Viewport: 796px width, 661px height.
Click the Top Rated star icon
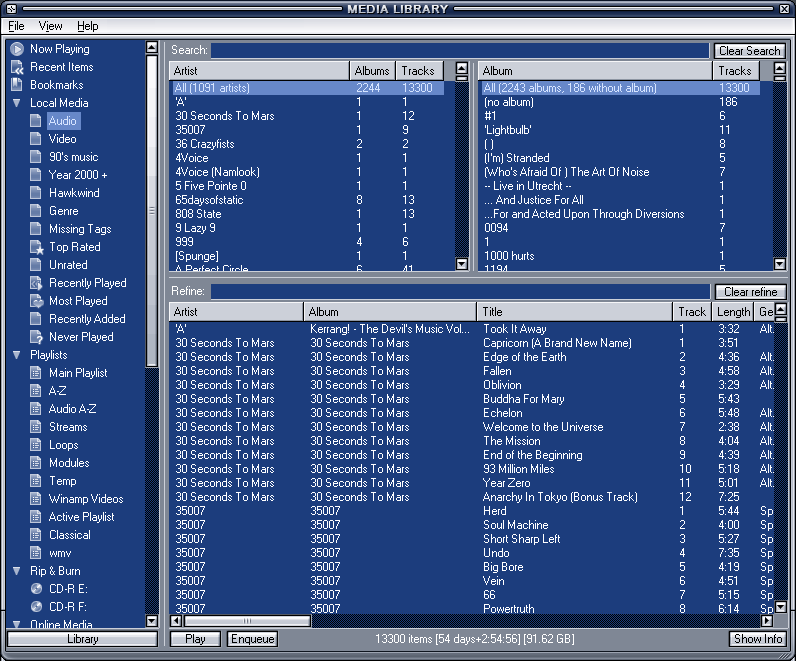(x=37, y=247)
